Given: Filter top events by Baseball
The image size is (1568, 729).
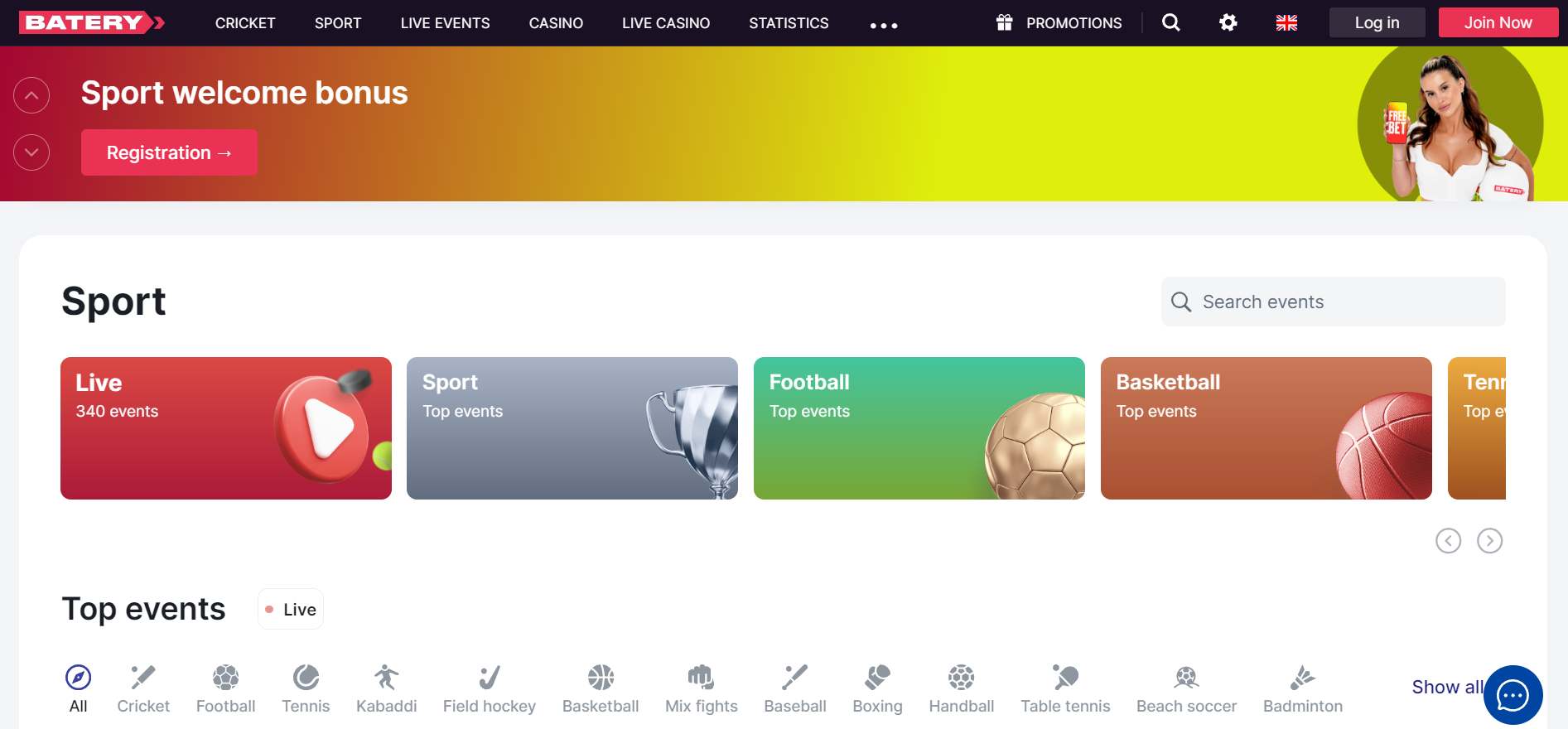Looking at the screenshot, I should pyautogui.click(x=795, y=688).
